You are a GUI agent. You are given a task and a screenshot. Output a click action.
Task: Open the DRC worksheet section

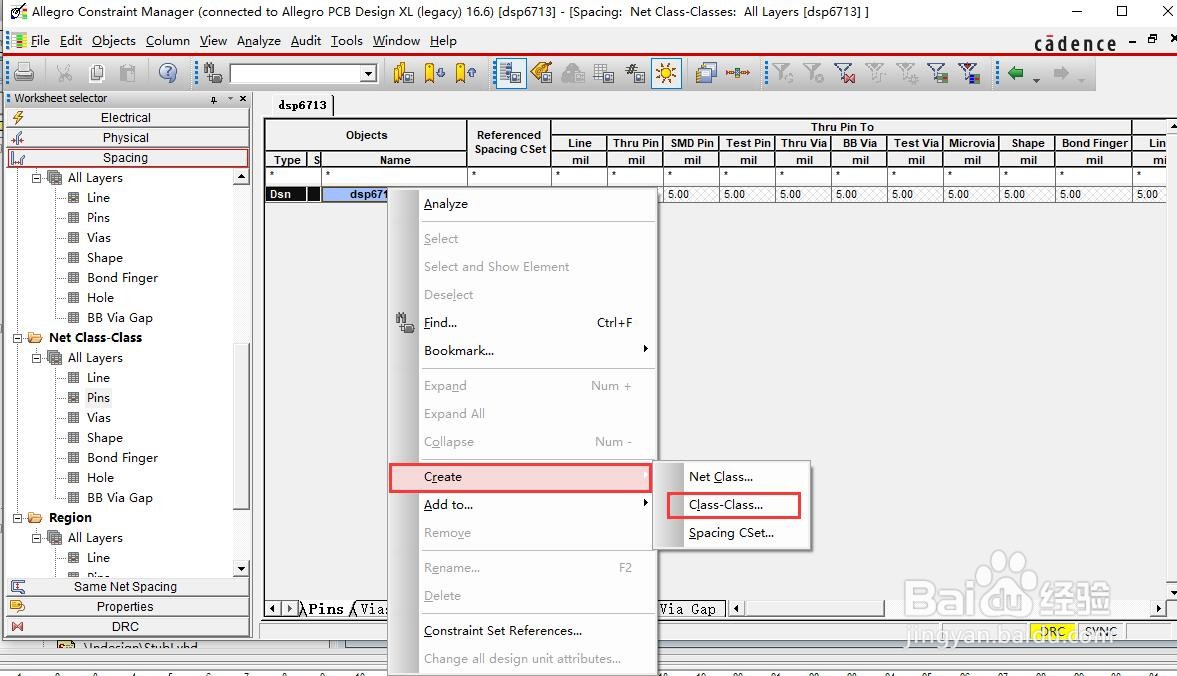coord(127,626)
